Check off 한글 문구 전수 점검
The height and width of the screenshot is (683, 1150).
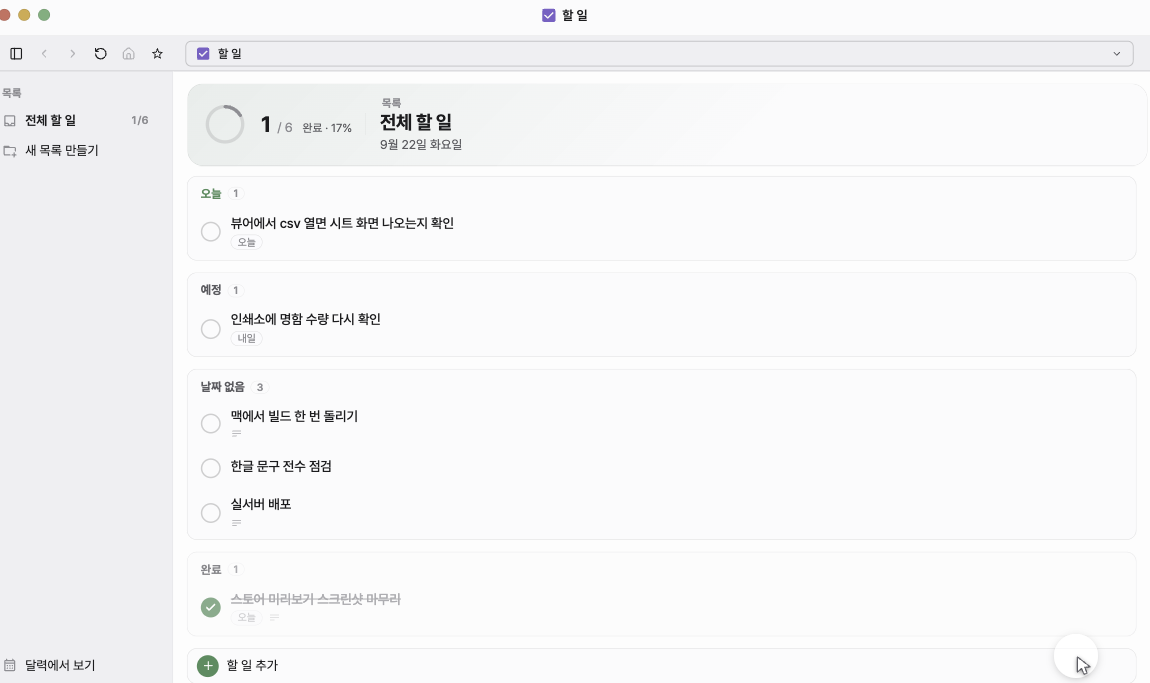click(210, 468)
